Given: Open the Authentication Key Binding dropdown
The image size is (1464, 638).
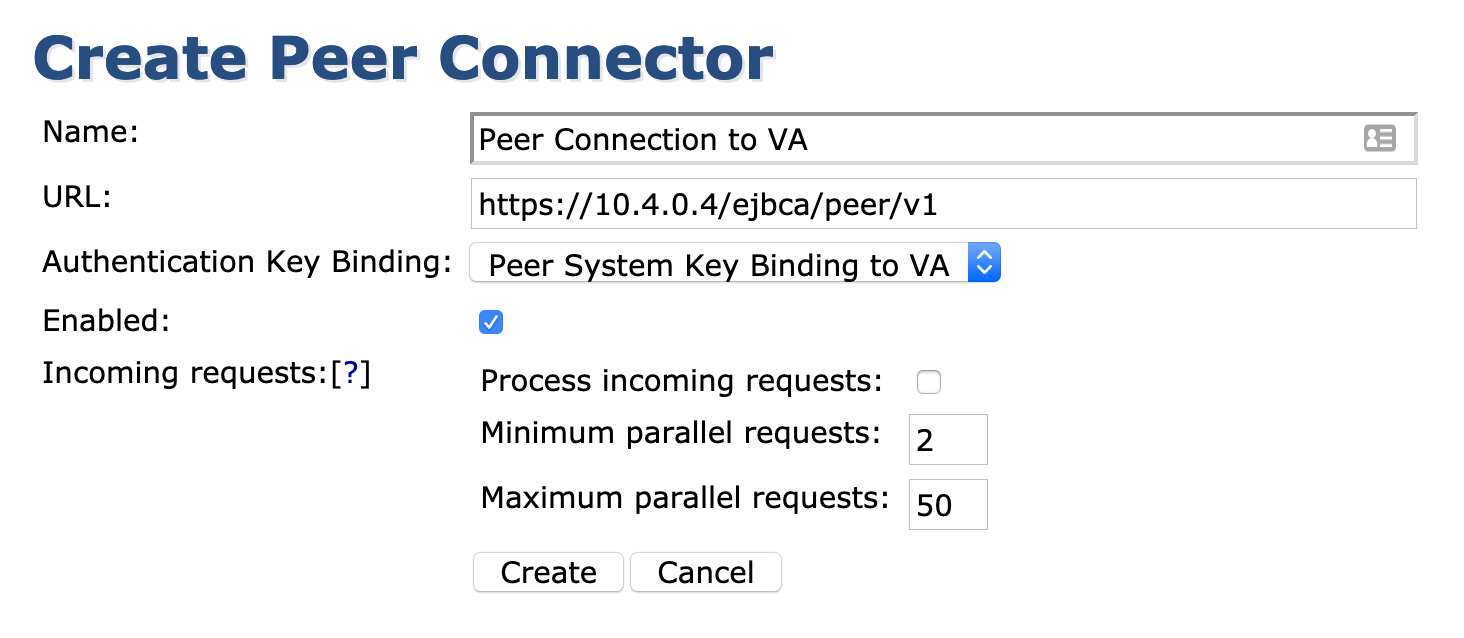Looking at the screenshot, I should click(735, 264).
